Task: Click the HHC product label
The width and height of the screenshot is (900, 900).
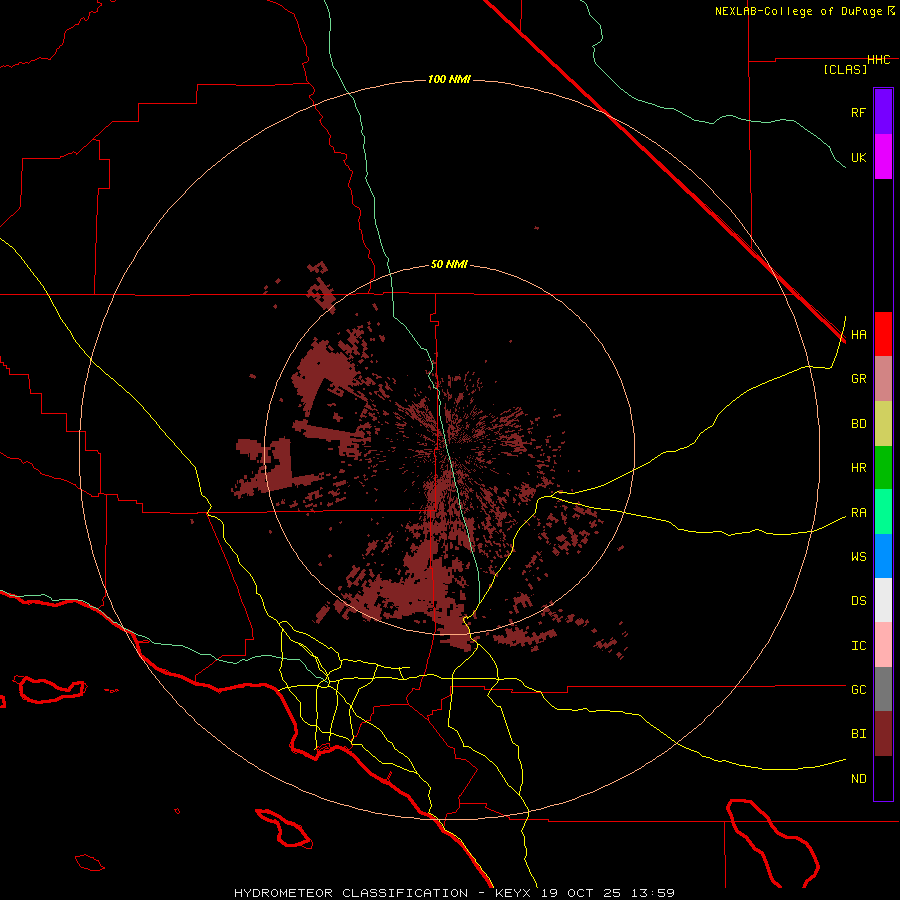Action: click(878, 60)
